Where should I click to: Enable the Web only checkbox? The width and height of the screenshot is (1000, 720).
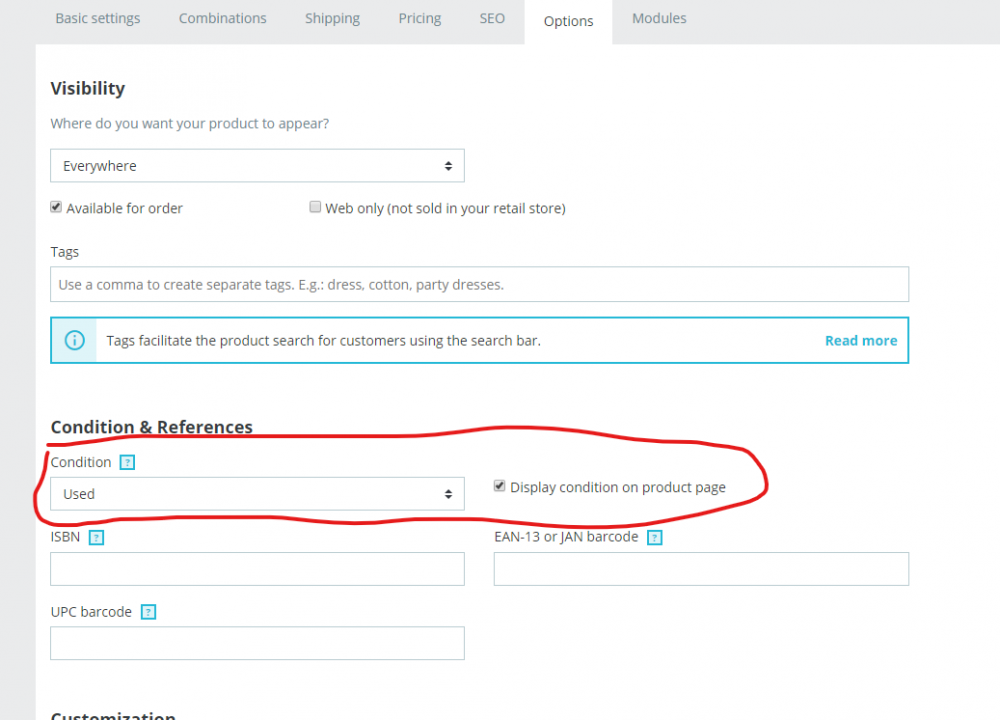pos(316,208)
